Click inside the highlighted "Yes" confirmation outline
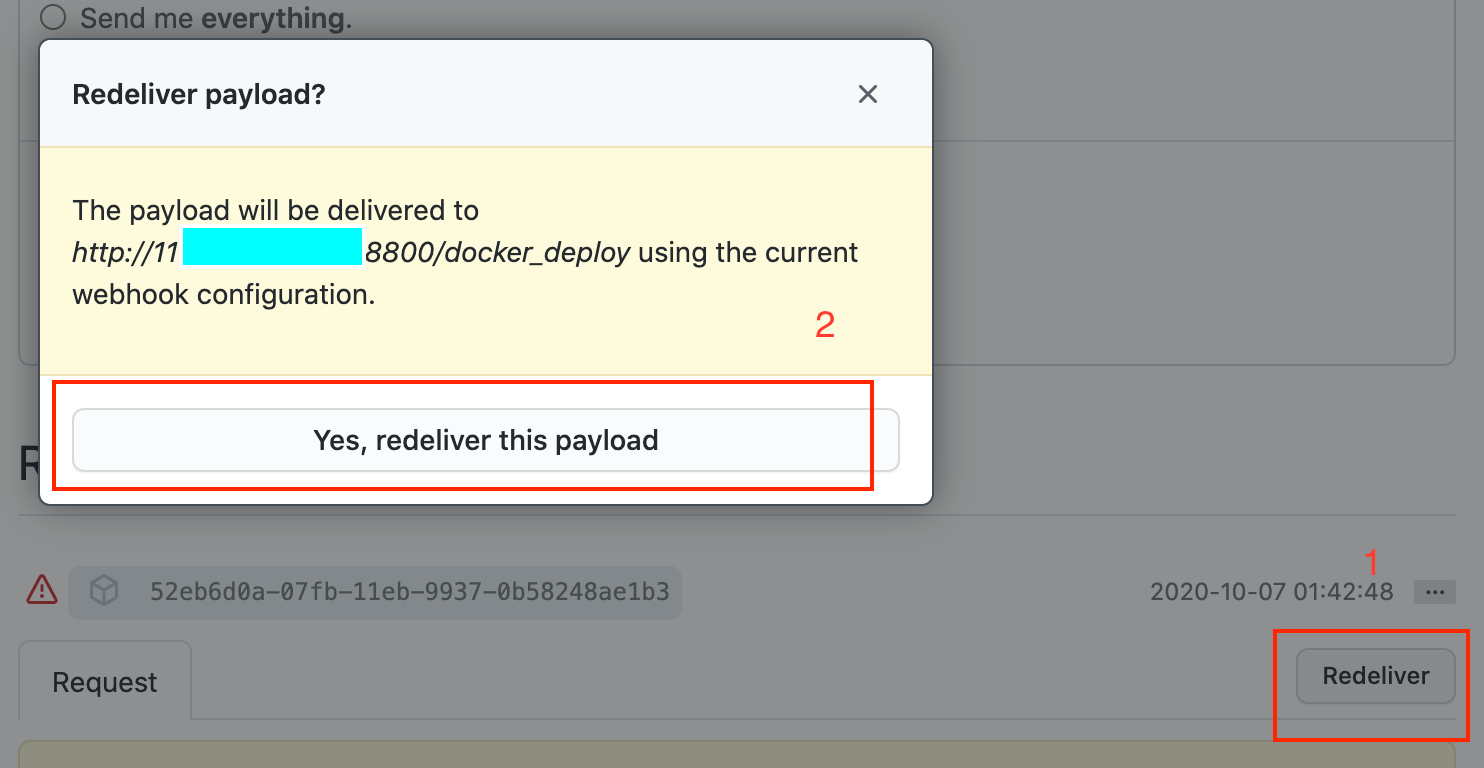1484x768 pixels. [x=485, y=440]
